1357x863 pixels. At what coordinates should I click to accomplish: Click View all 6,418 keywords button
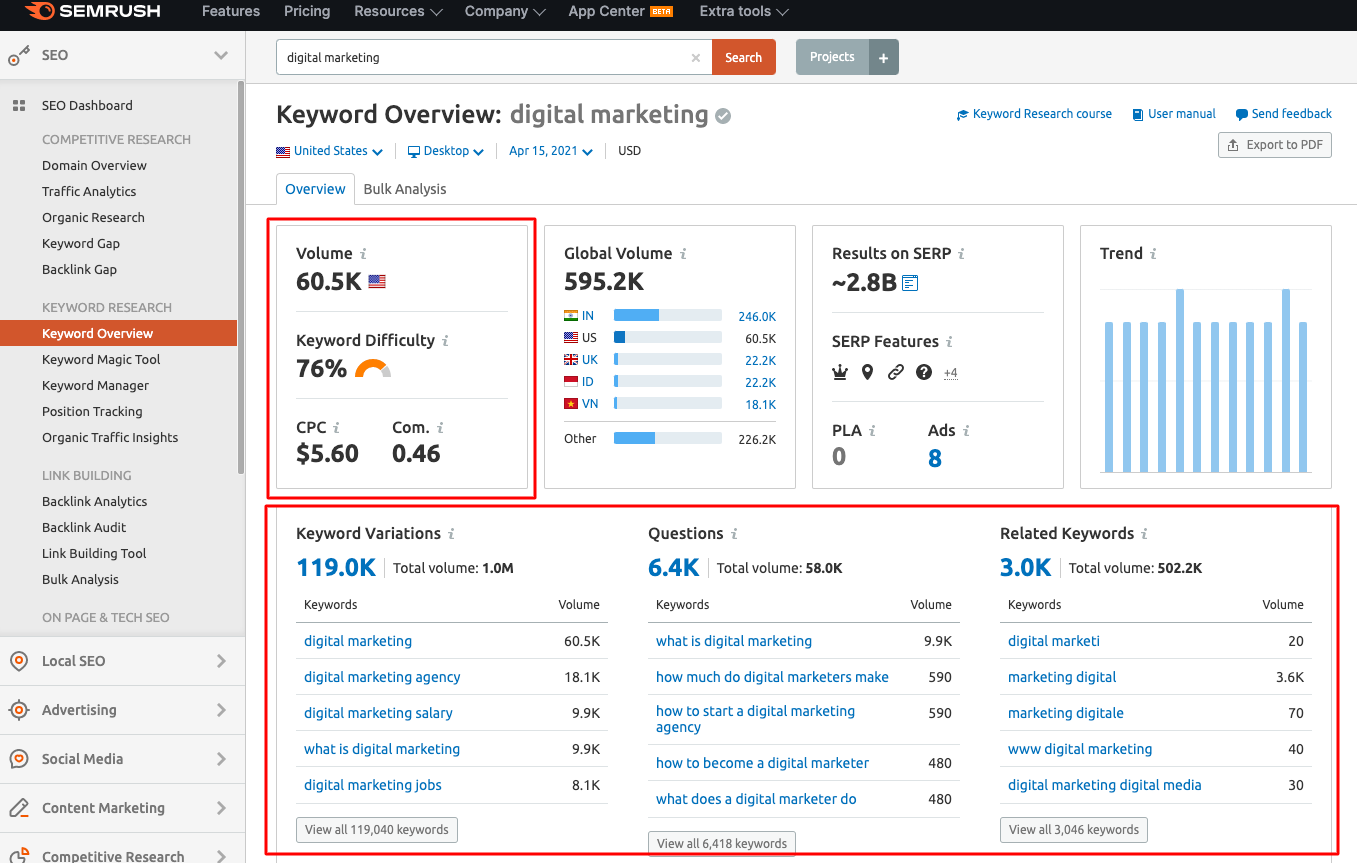[x=722, y=844]
